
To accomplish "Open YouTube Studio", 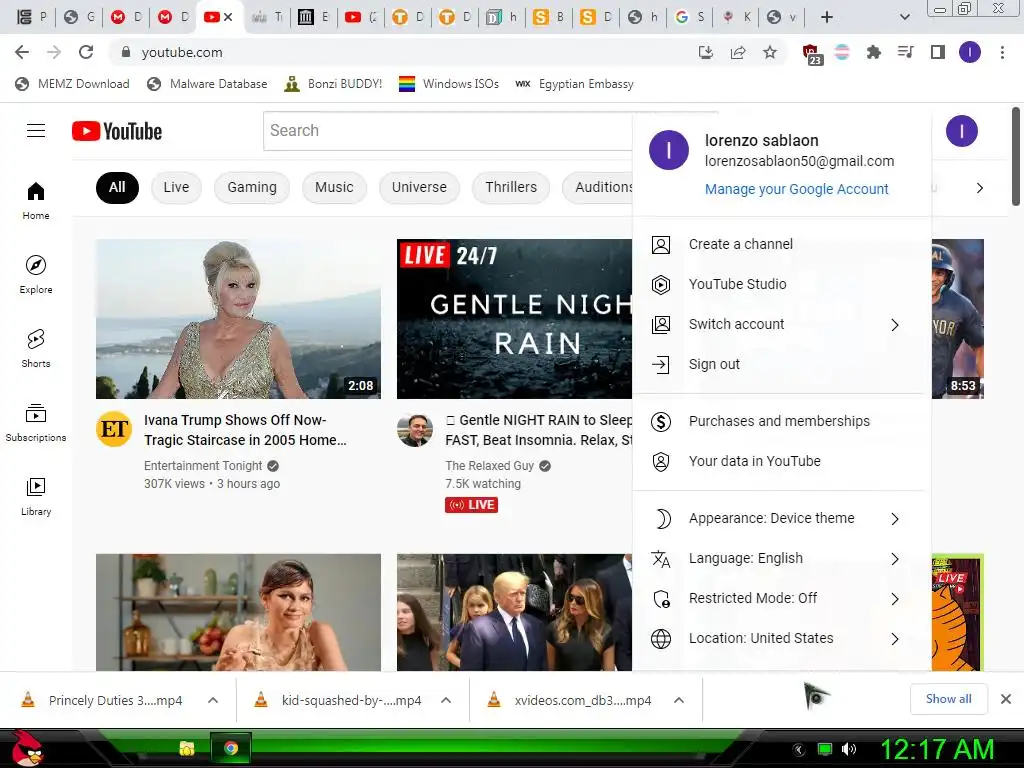I will (782, 285).
